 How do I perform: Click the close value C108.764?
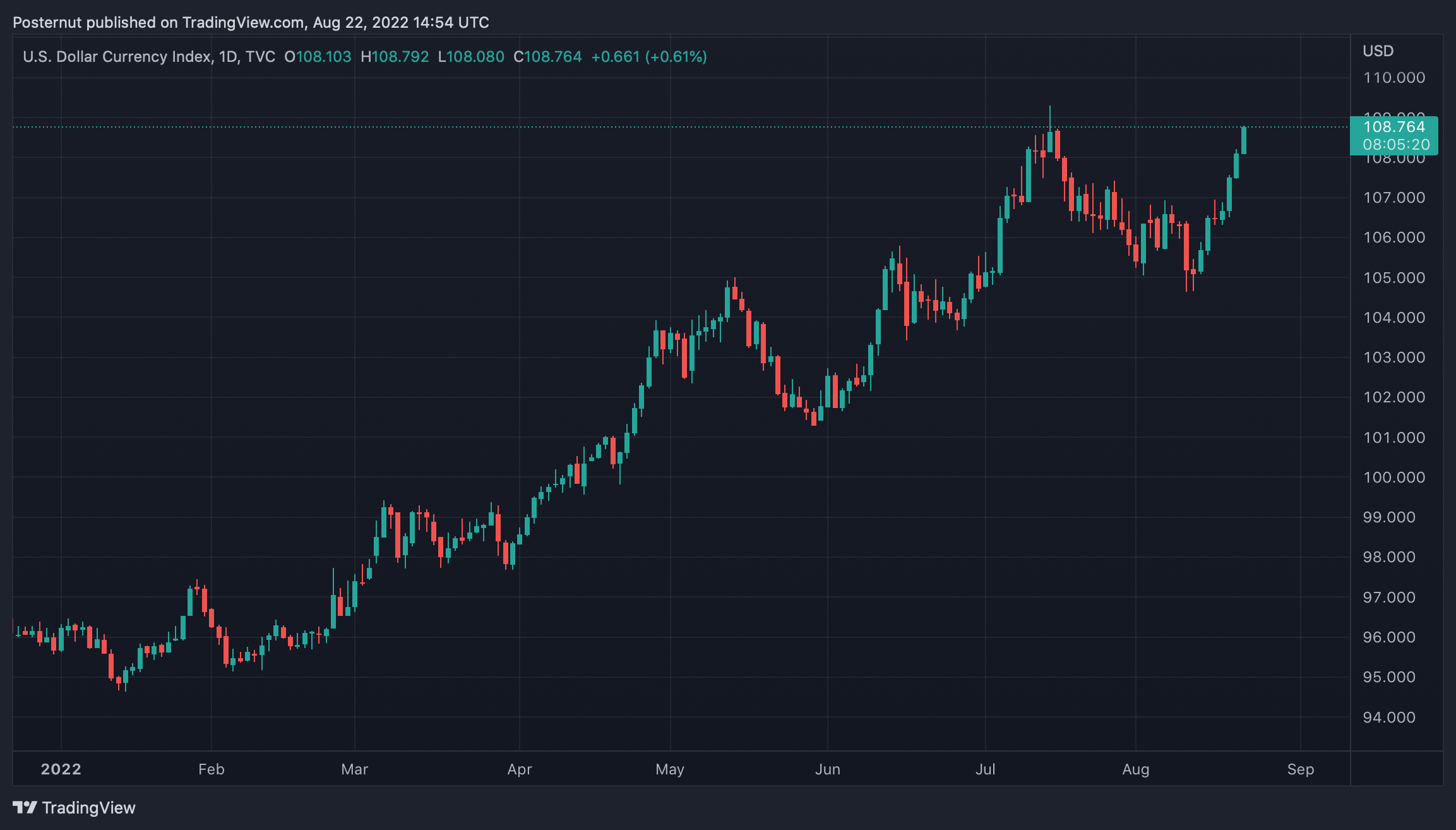[x=547, y=57]
